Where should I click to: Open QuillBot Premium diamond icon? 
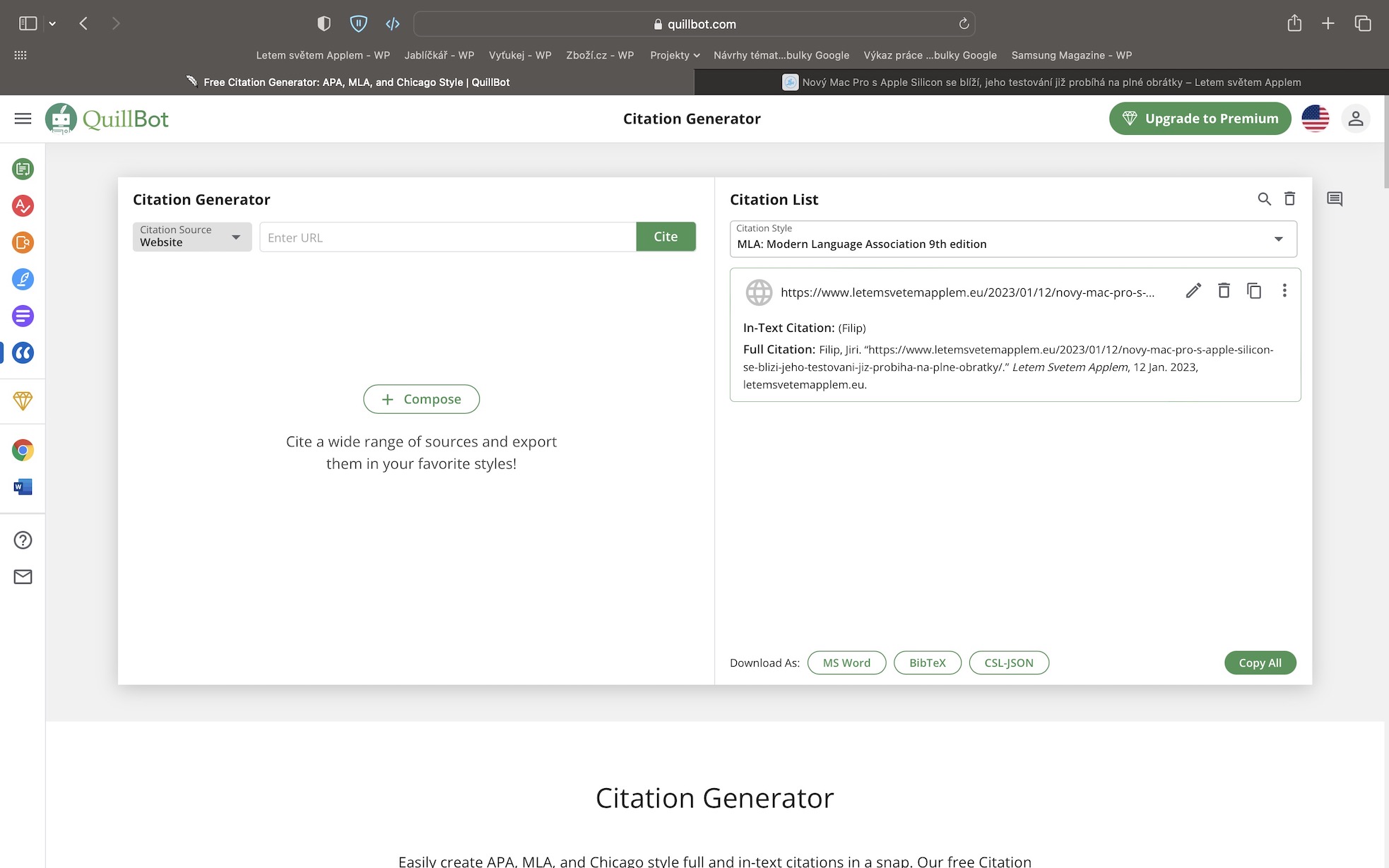pyautogui.click(x=23, y=400)
